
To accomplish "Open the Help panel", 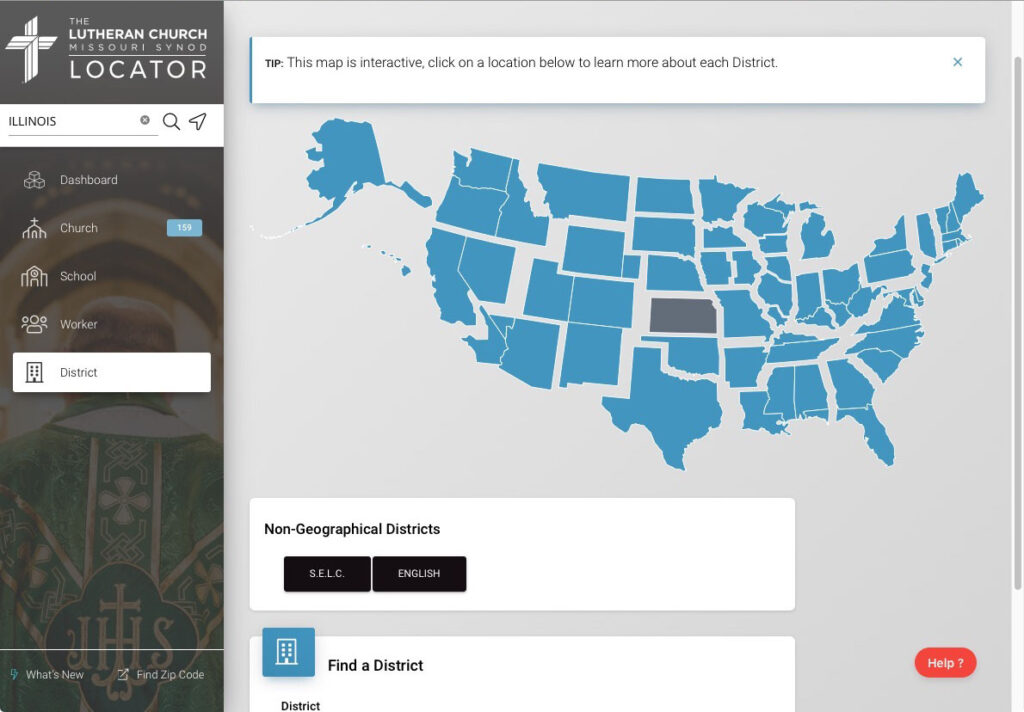I will click(x=945, y=662).
